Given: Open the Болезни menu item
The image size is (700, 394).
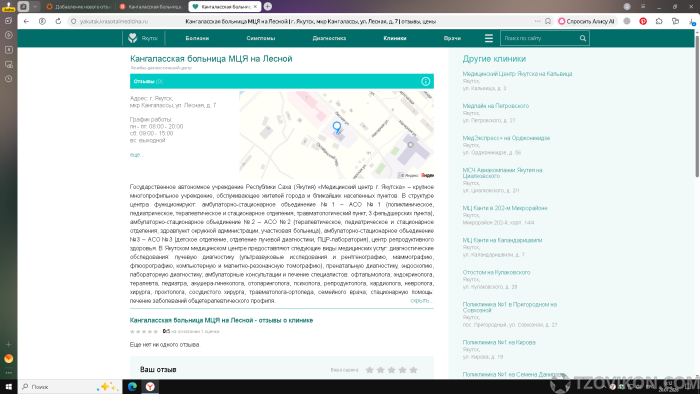Looking at the screenshot, I should coord(197,38).
